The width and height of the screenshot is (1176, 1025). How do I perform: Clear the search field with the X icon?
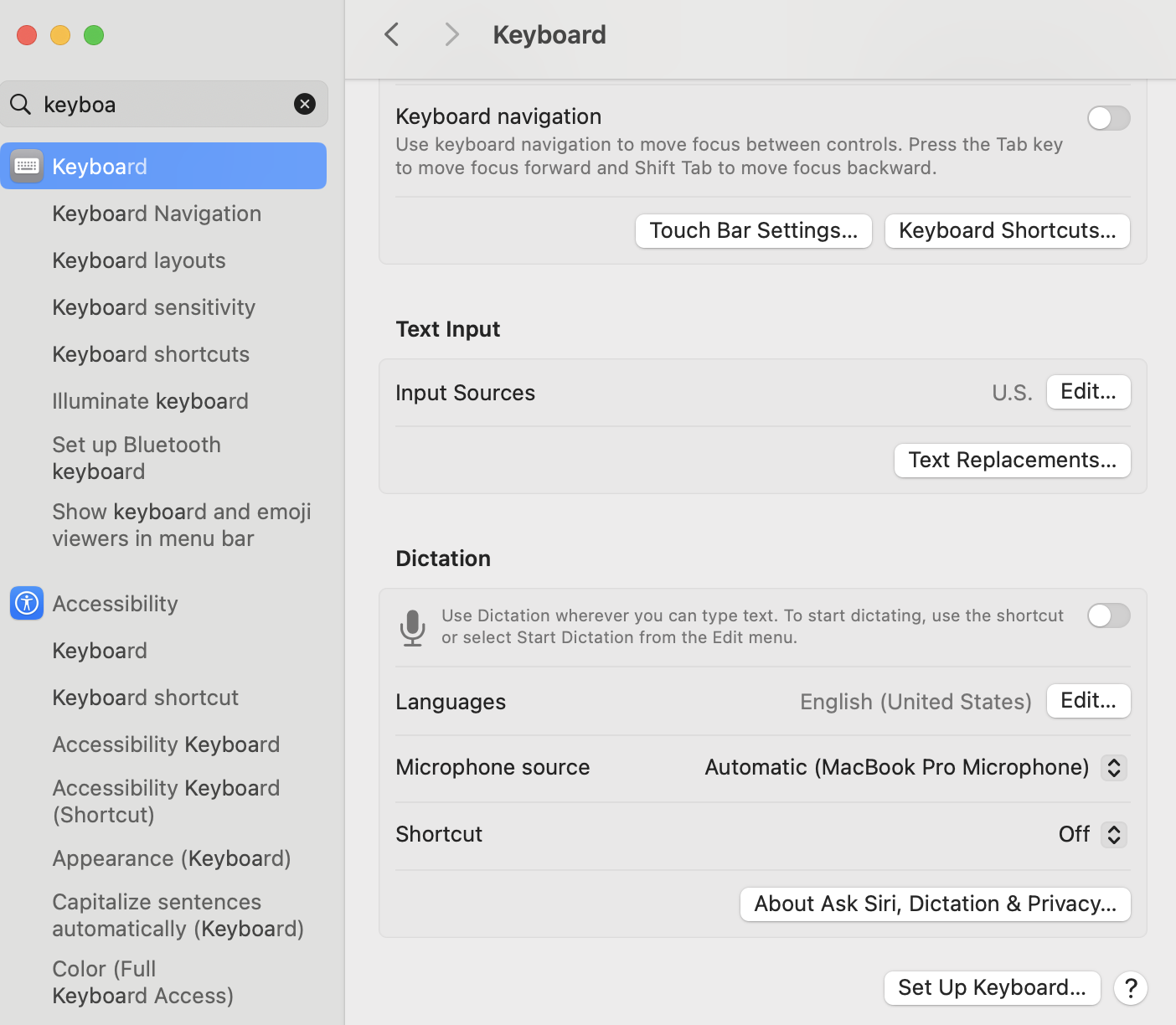(x=305, y=104)
